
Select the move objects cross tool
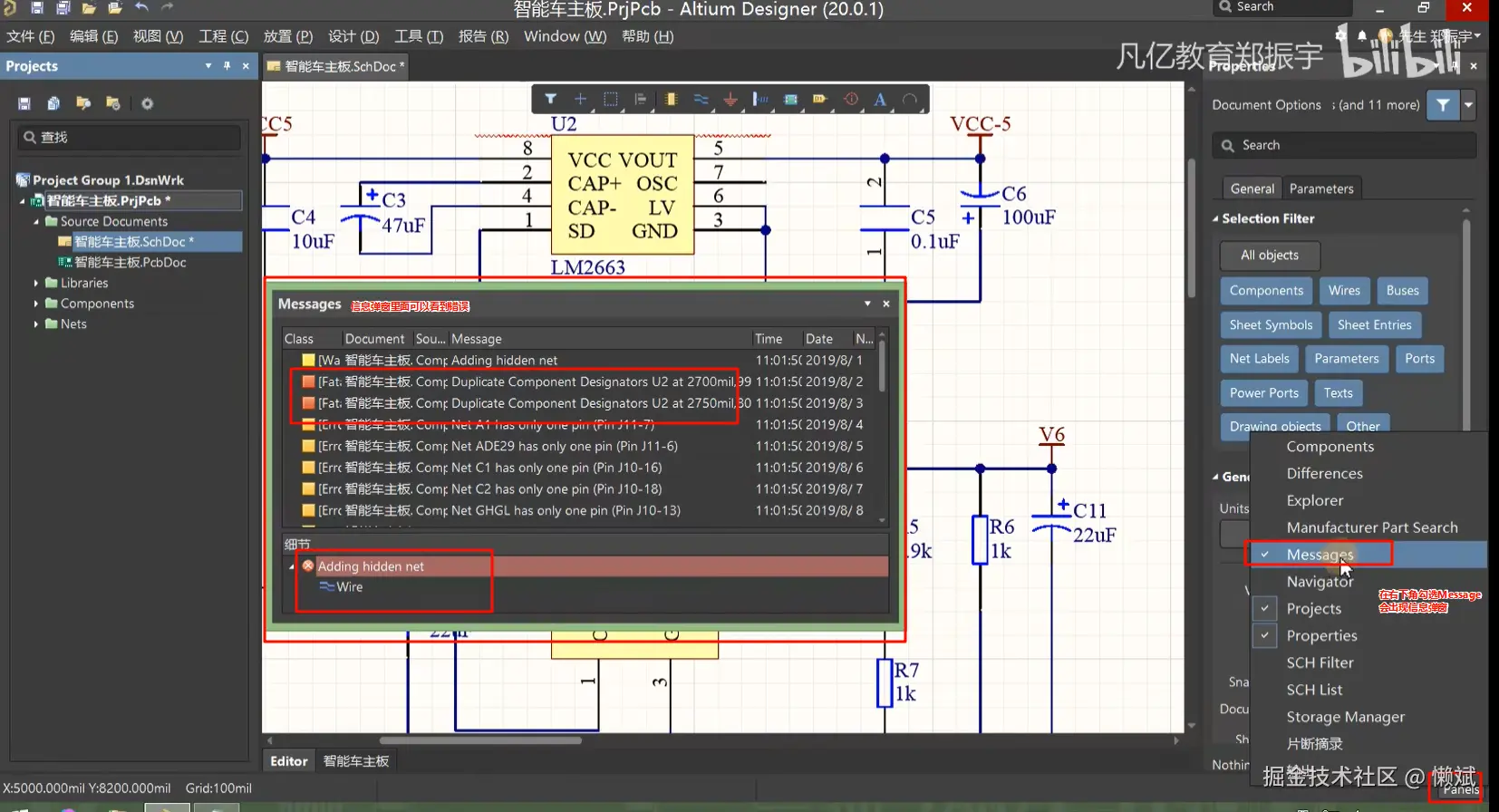pos(581,99)
